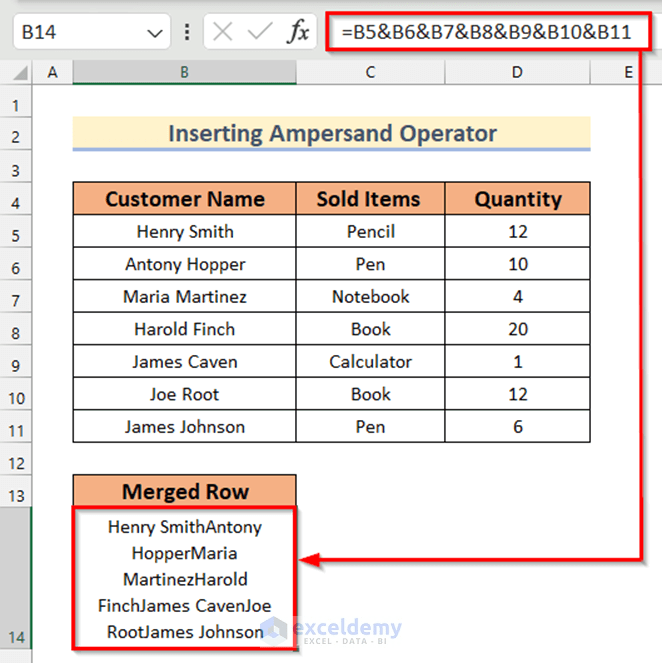Expand the Name Box dropdown arrow
The image size is (662, 663).
155,33
